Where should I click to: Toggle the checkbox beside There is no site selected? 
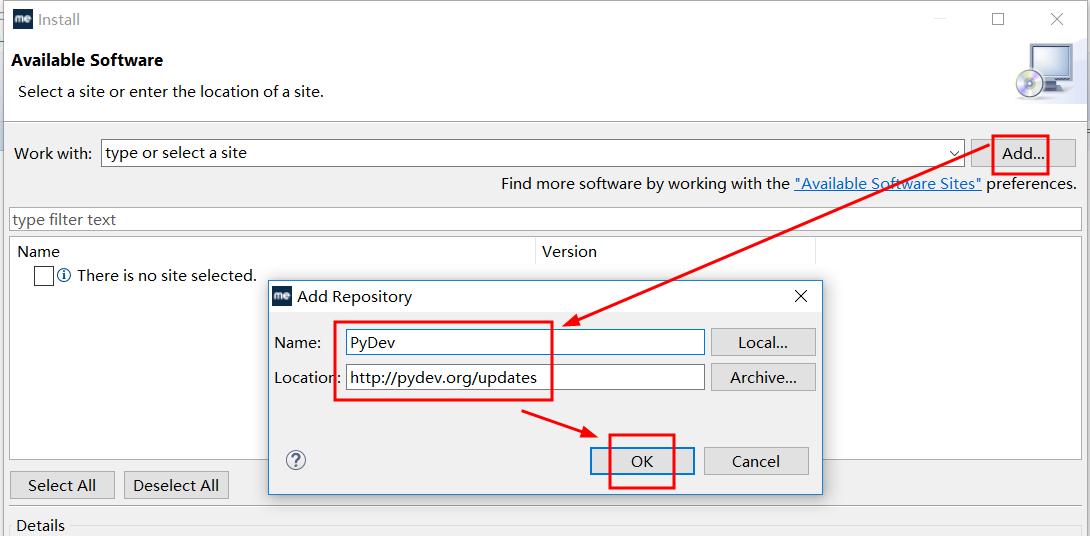(x=44, y=275)
